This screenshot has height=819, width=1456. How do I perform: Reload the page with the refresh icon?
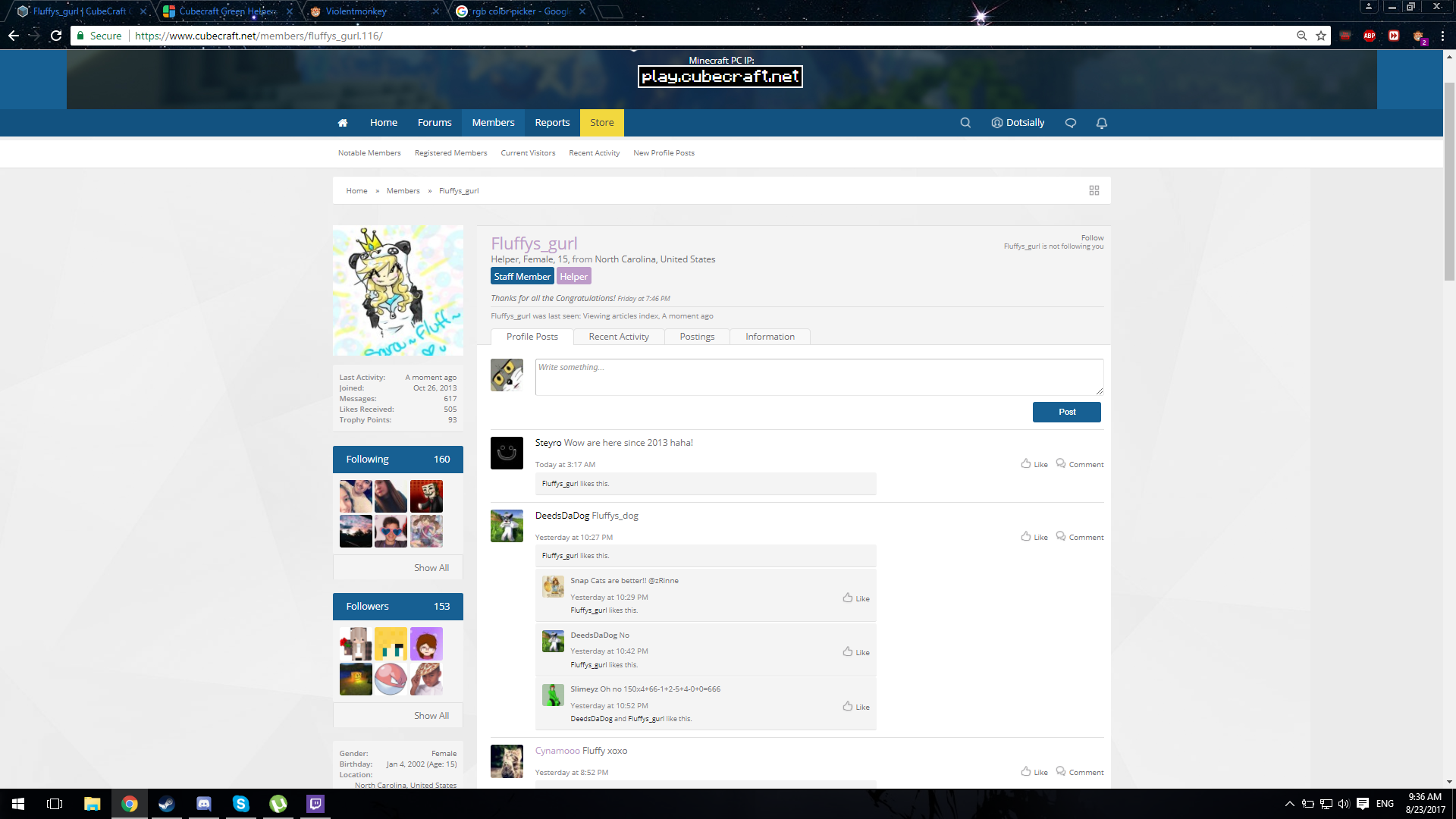pos(56,36)
